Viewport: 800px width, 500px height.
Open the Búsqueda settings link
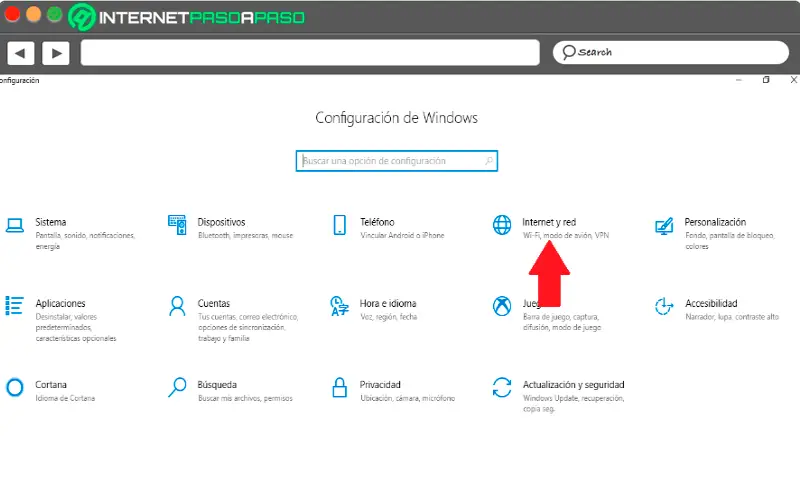(217, 384)
